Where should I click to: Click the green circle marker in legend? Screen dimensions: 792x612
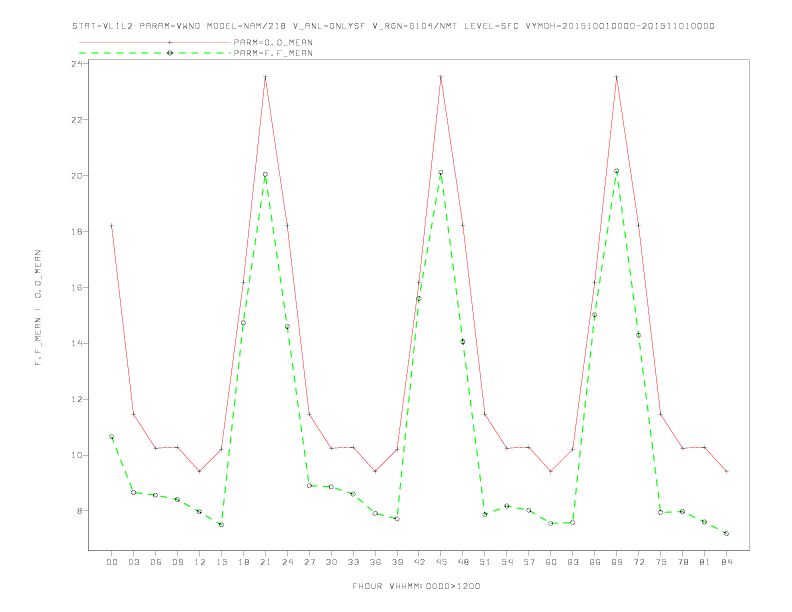(x=170, y=53)
